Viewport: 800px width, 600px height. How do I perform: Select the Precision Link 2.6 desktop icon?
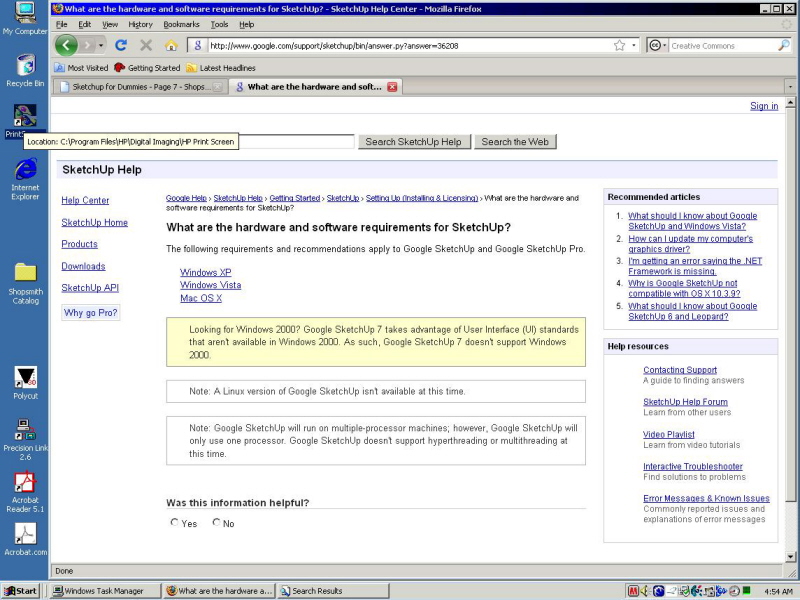25,439
